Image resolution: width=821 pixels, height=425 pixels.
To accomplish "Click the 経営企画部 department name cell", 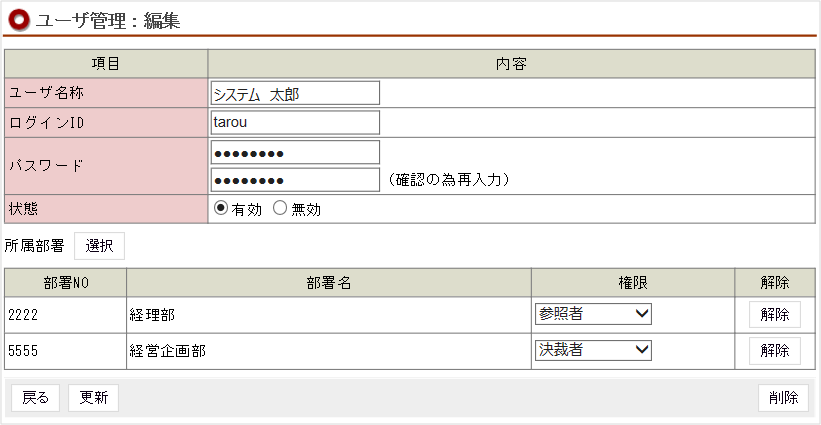I will pos(328,350).
